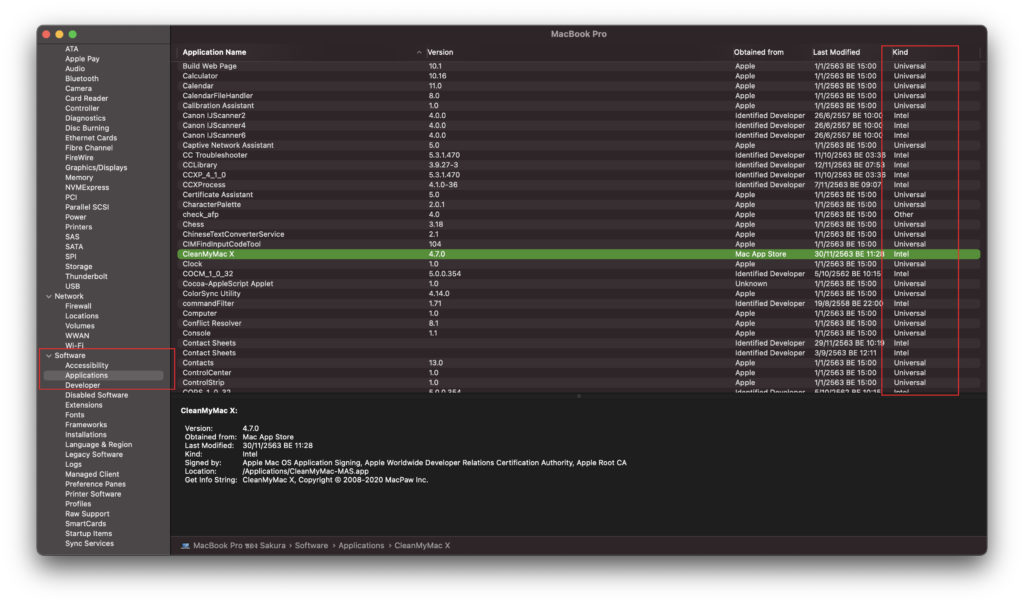This screenshot has width=1024, height=604.
Task: Click the sort arrow on Application Name column
Action: click(418, 52)
